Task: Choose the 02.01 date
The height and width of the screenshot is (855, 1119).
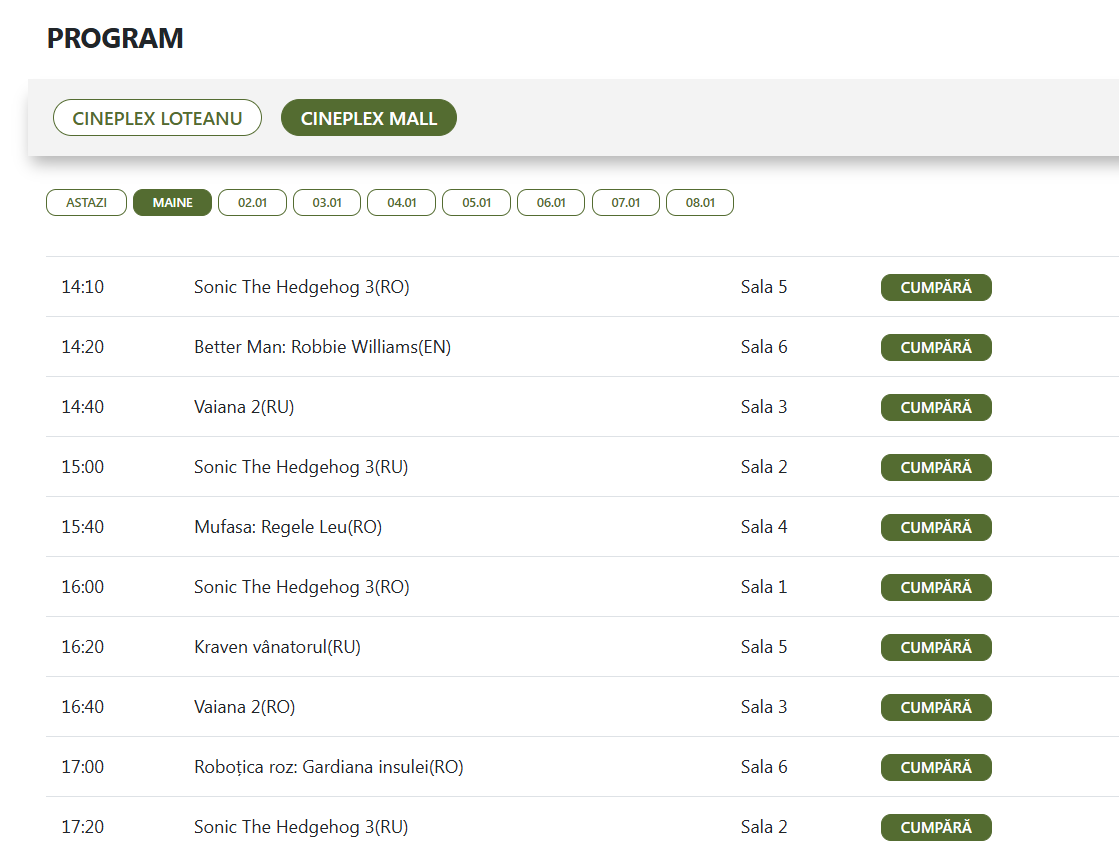Action: (253, 203)
